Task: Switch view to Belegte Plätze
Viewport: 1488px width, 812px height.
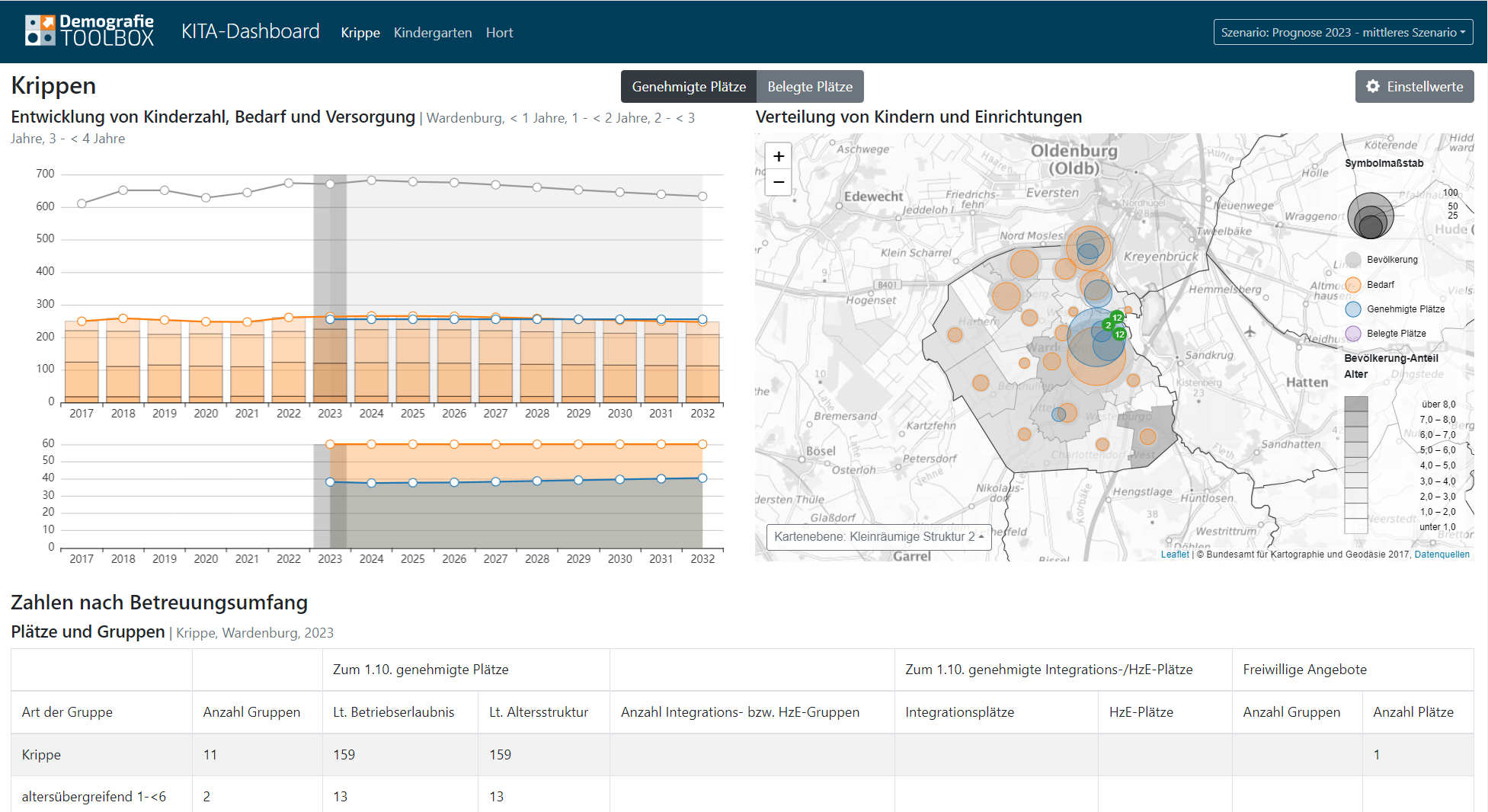Action: click(x=809, y=87)
